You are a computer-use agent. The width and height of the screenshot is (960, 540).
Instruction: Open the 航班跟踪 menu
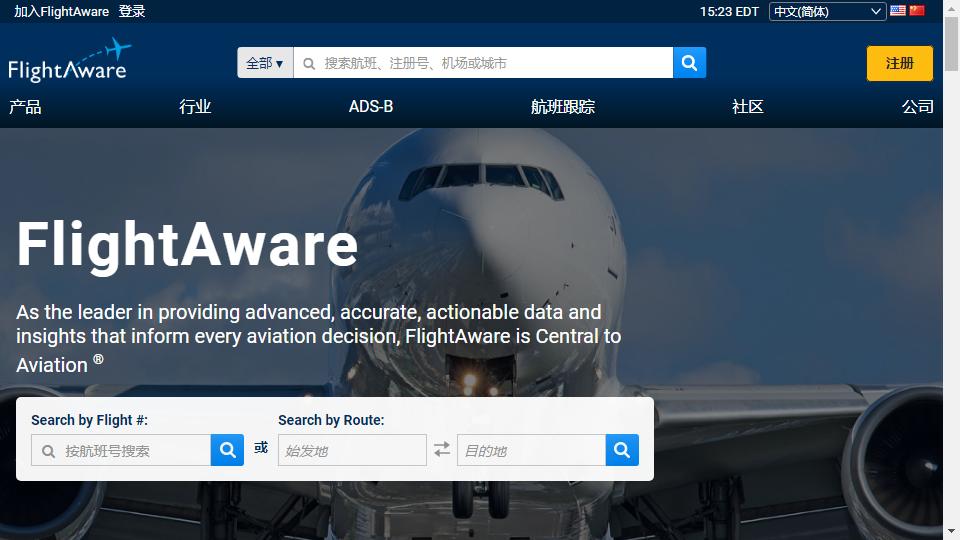[x=563, y=107]
